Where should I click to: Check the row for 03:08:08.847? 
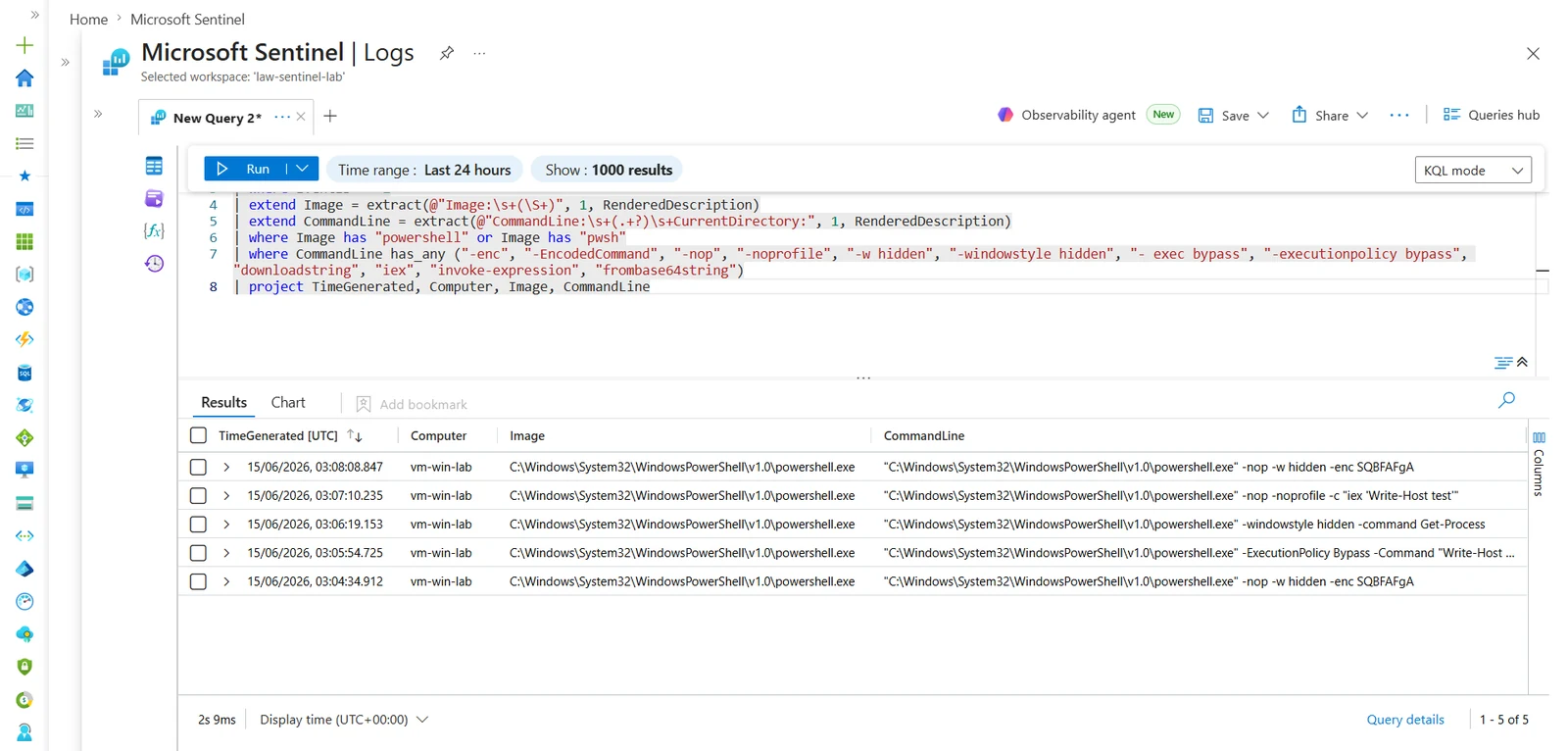tap(198, 467)
